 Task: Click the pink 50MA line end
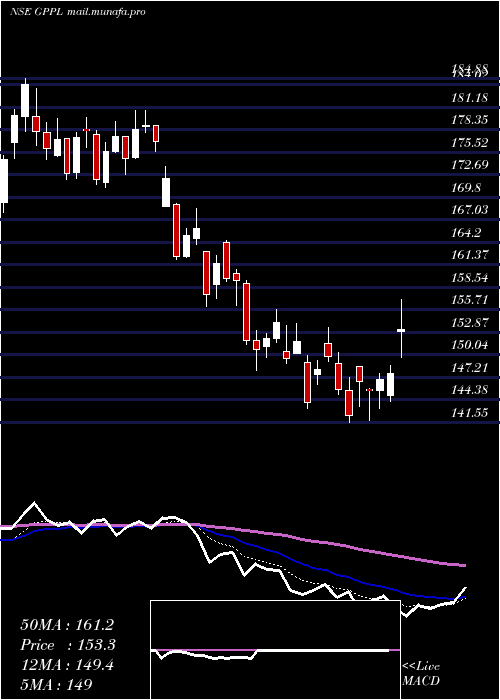[462, 565]
